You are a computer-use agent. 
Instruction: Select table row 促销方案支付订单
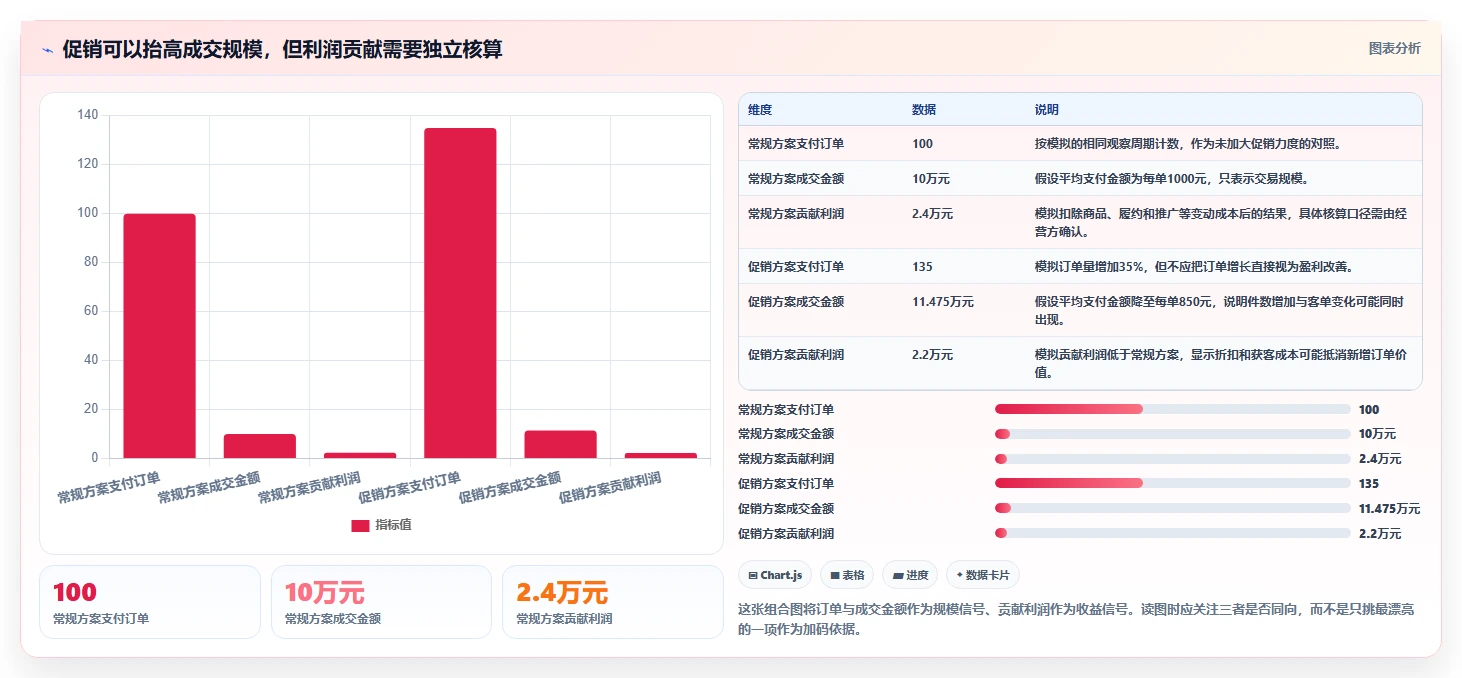1080,267
